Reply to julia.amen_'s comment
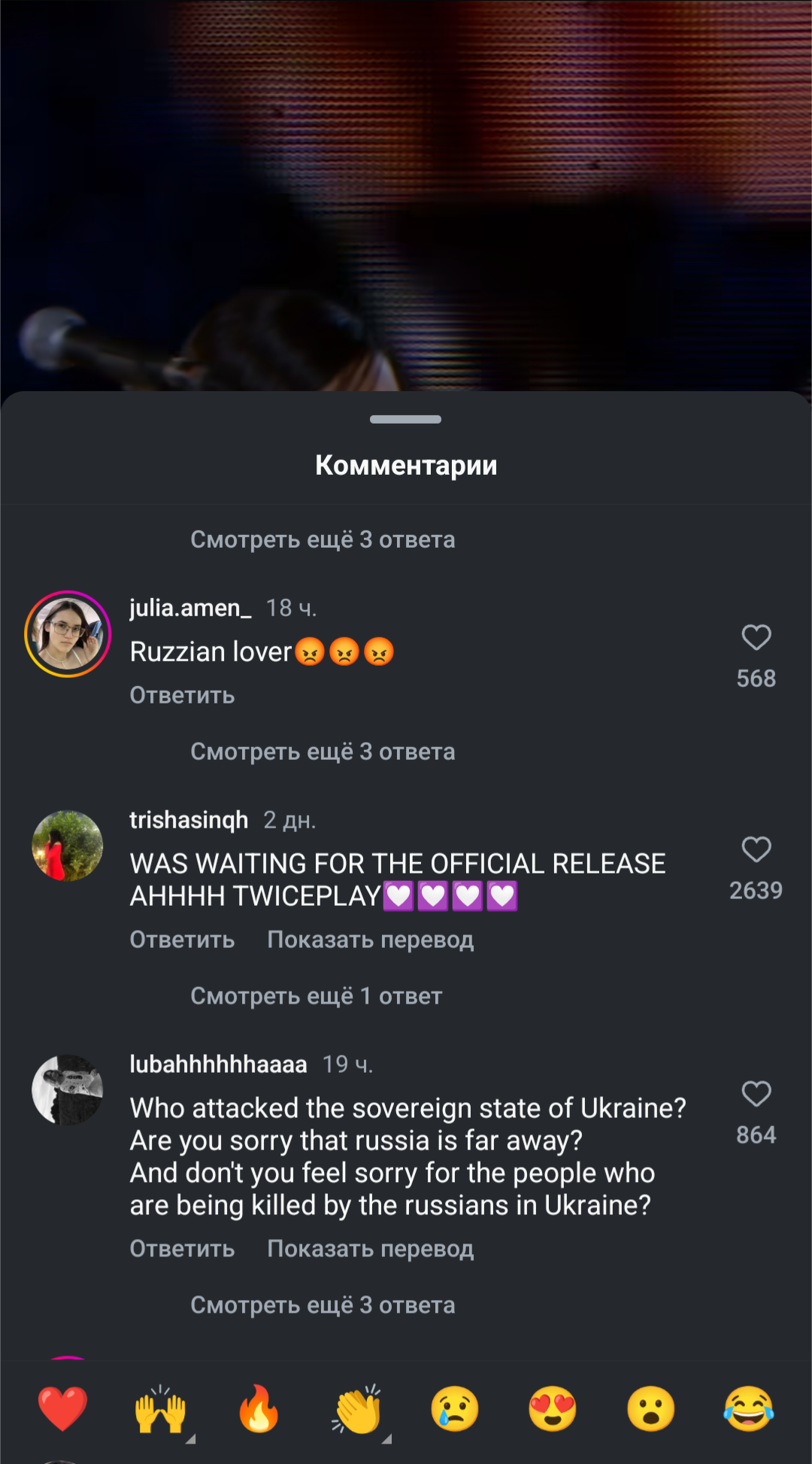 (x=182, y=695)
